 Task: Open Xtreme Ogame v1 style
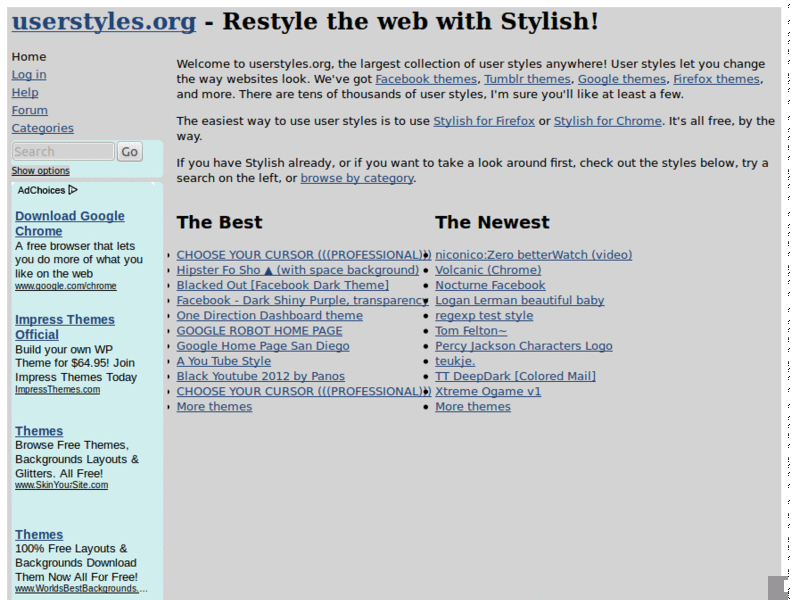[488, 391]
